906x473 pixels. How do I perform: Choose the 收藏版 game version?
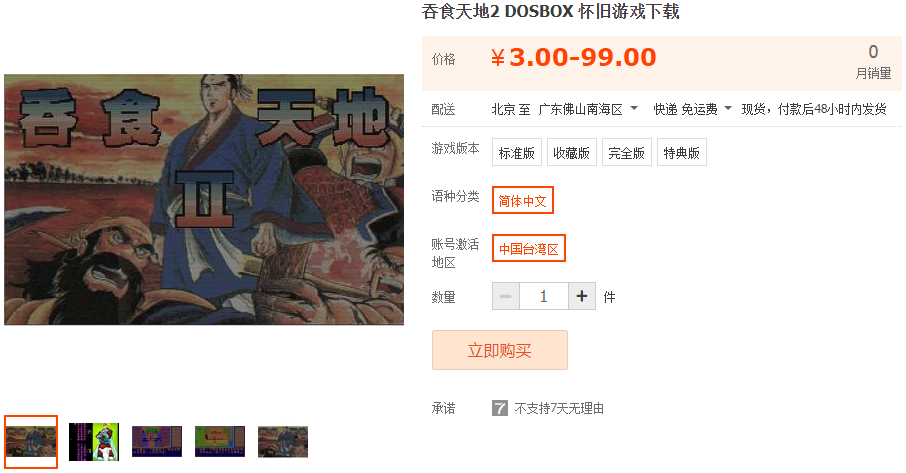[x=571, y=152]
